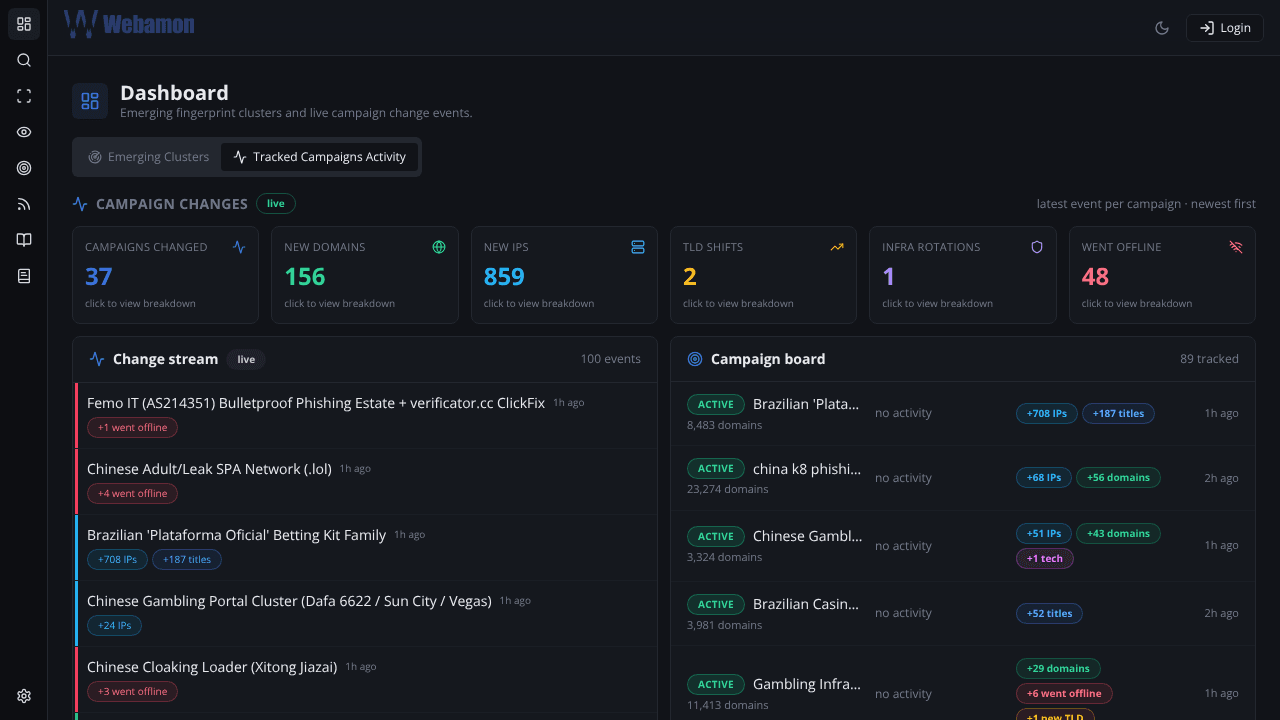Click the 100 events count

pos(611,359)
